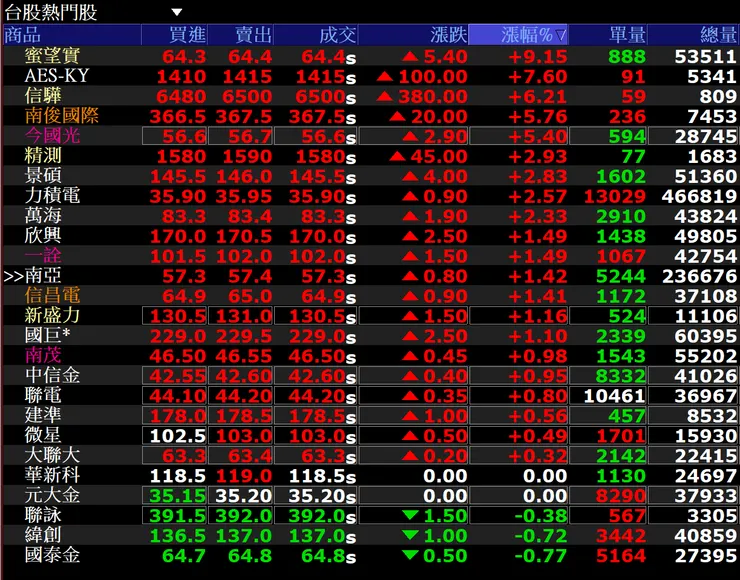Viewport: 740px width, 580px height.
Task: Click the 13029 single volume value
Action: (615, 196)
